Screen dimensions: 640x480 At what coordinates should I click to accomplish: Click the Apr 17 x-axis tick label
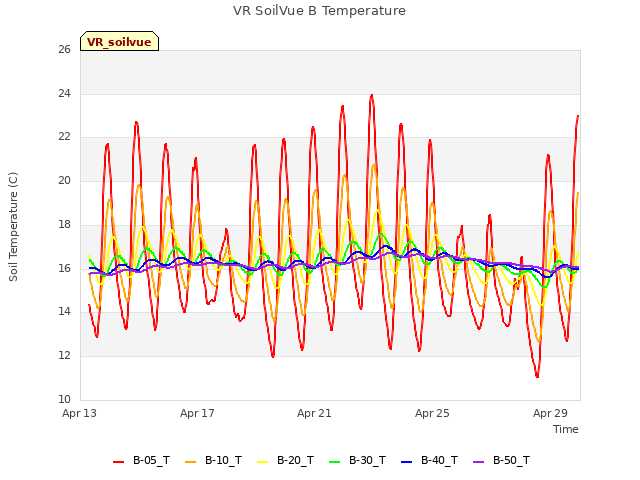pos(197,413)
